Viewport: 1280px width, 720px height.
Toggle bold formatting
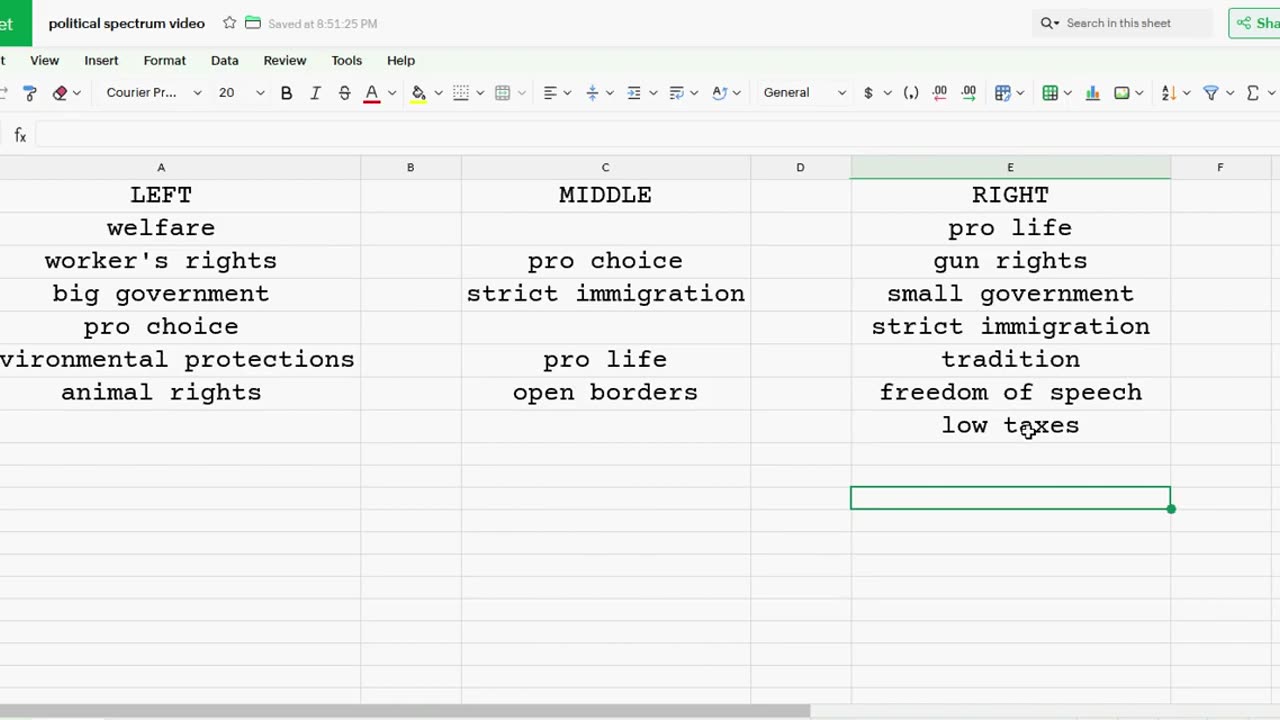pyautogui.click(x=286, y=93)
